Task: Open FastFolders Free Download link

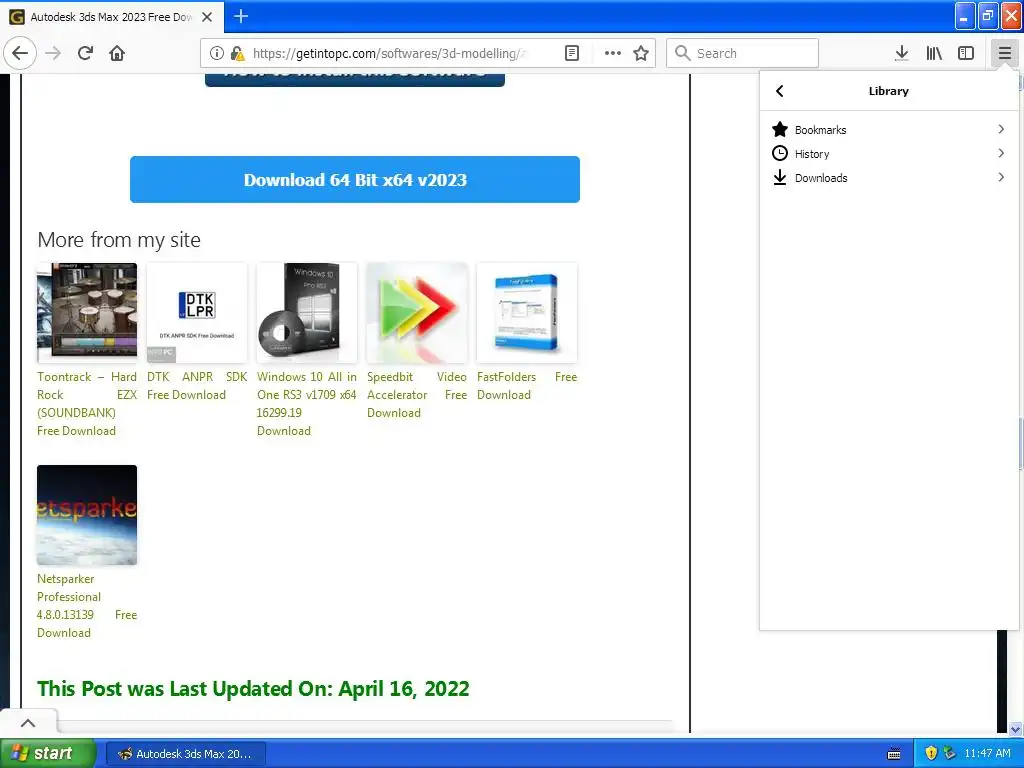Action: coord(527,386)
